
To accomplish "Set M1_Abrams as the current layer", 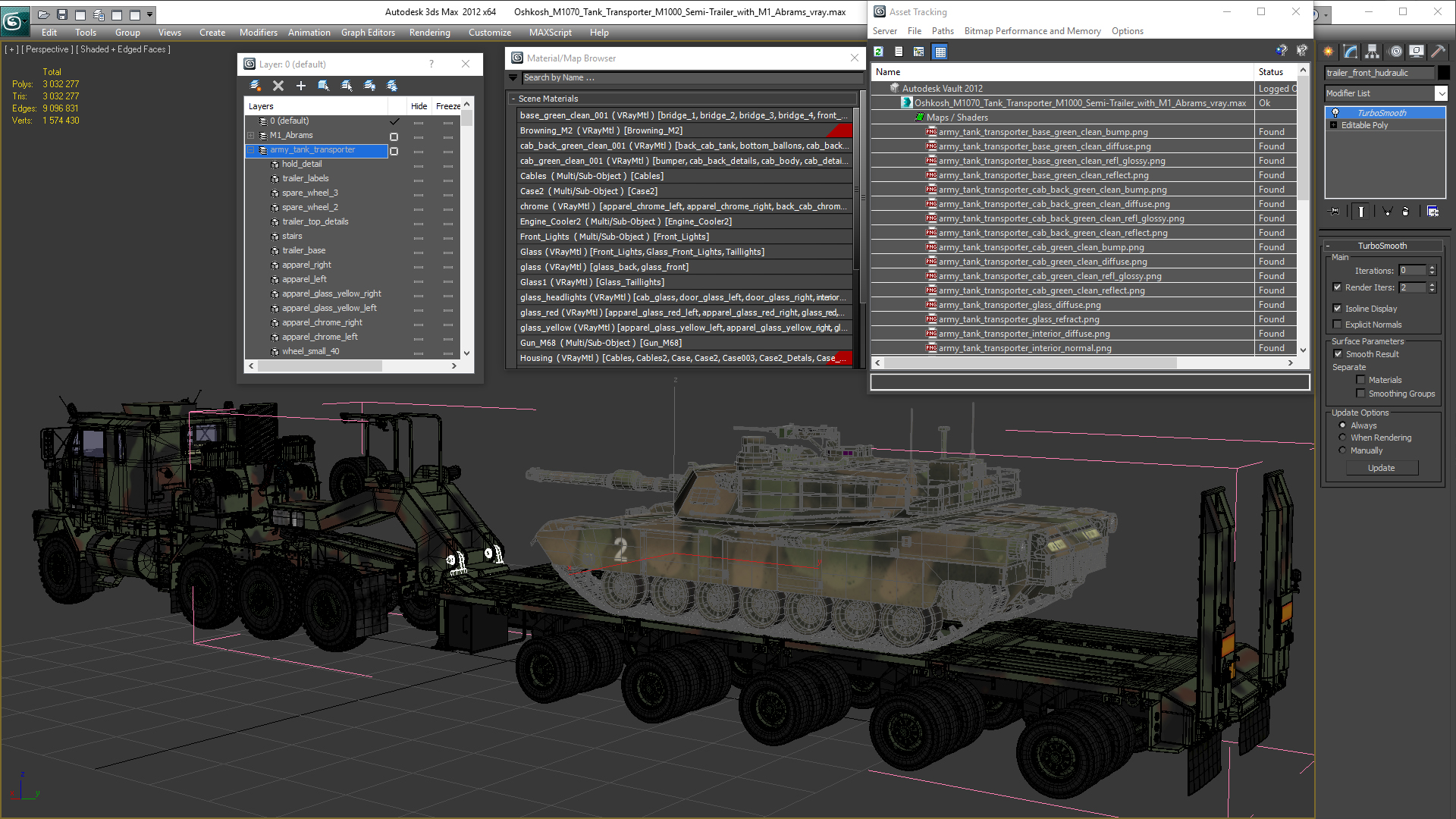I will click(394, 136).
